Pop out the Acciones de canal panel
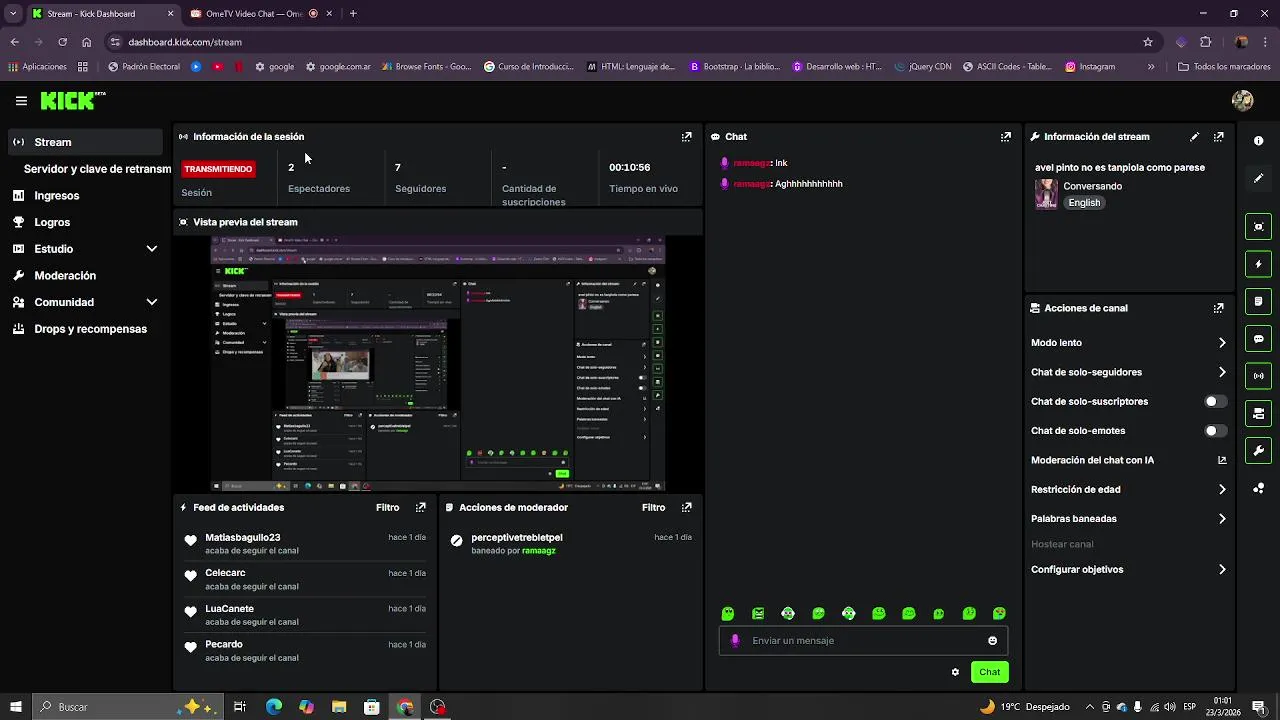The width and height of the screenshot is (1280, 720). tap(1218, 308)
